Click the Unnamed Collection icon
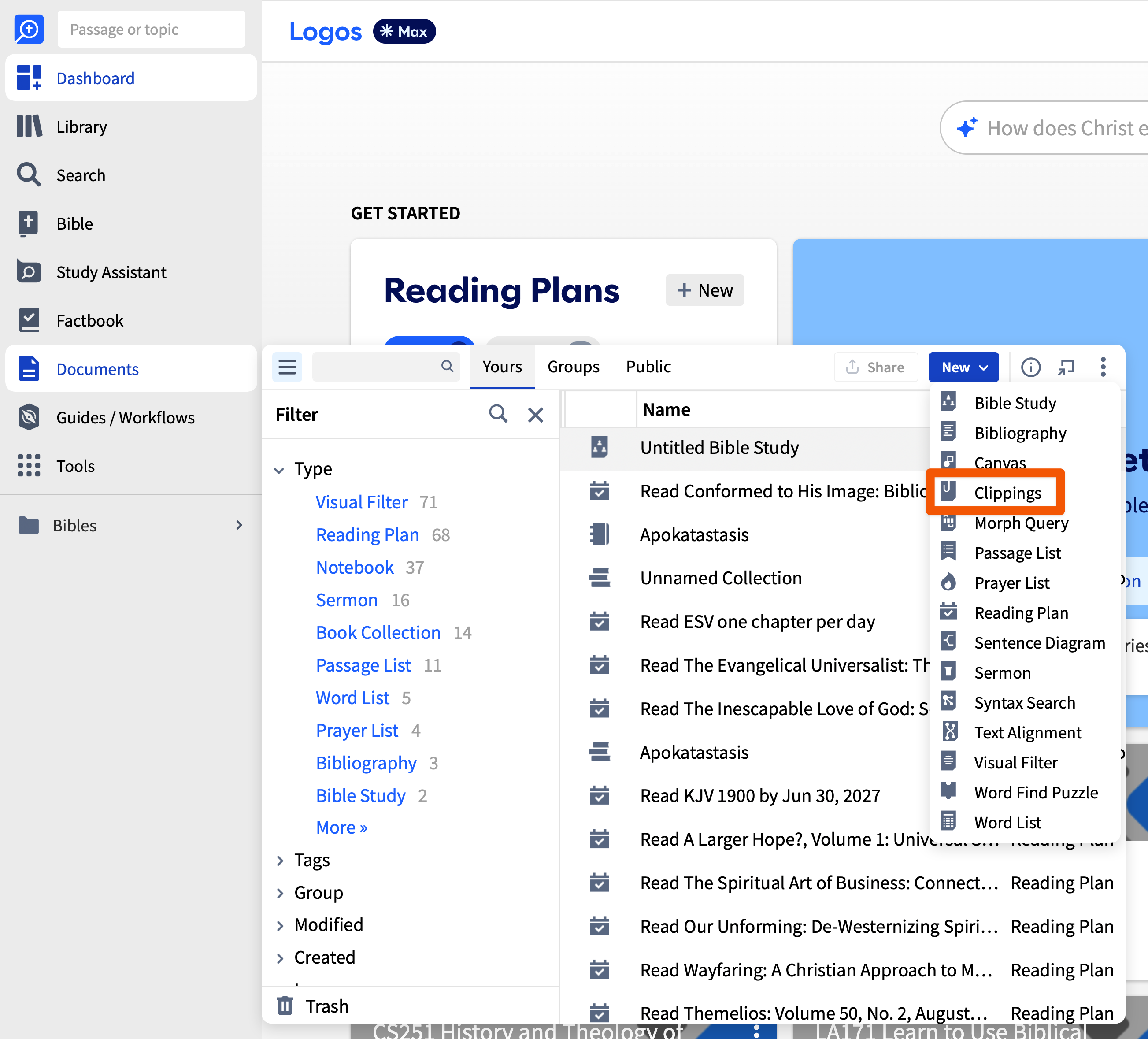 click(x=600, y=578)
